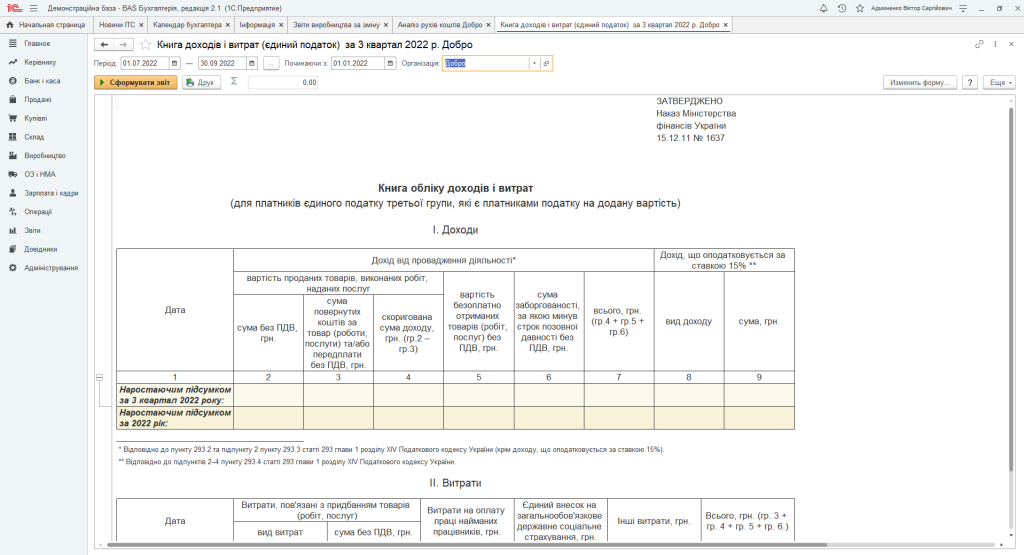The image size is (1024, 555).
Task: Collapse row group minus toggle near table
Action: click(x=99, y=377)
